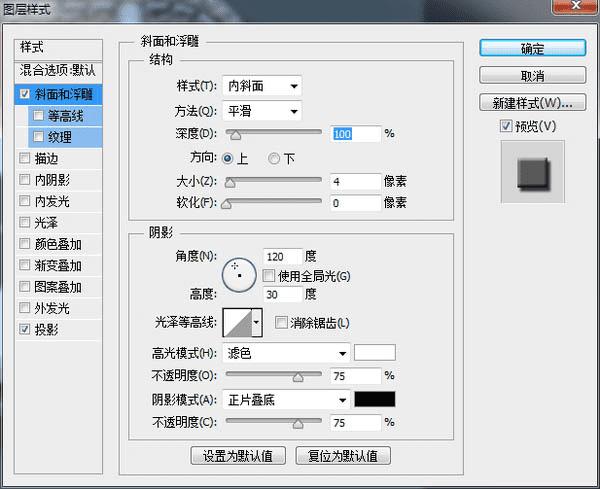
Task: Click 新建样式(W)... button
Action: (533, 103)
